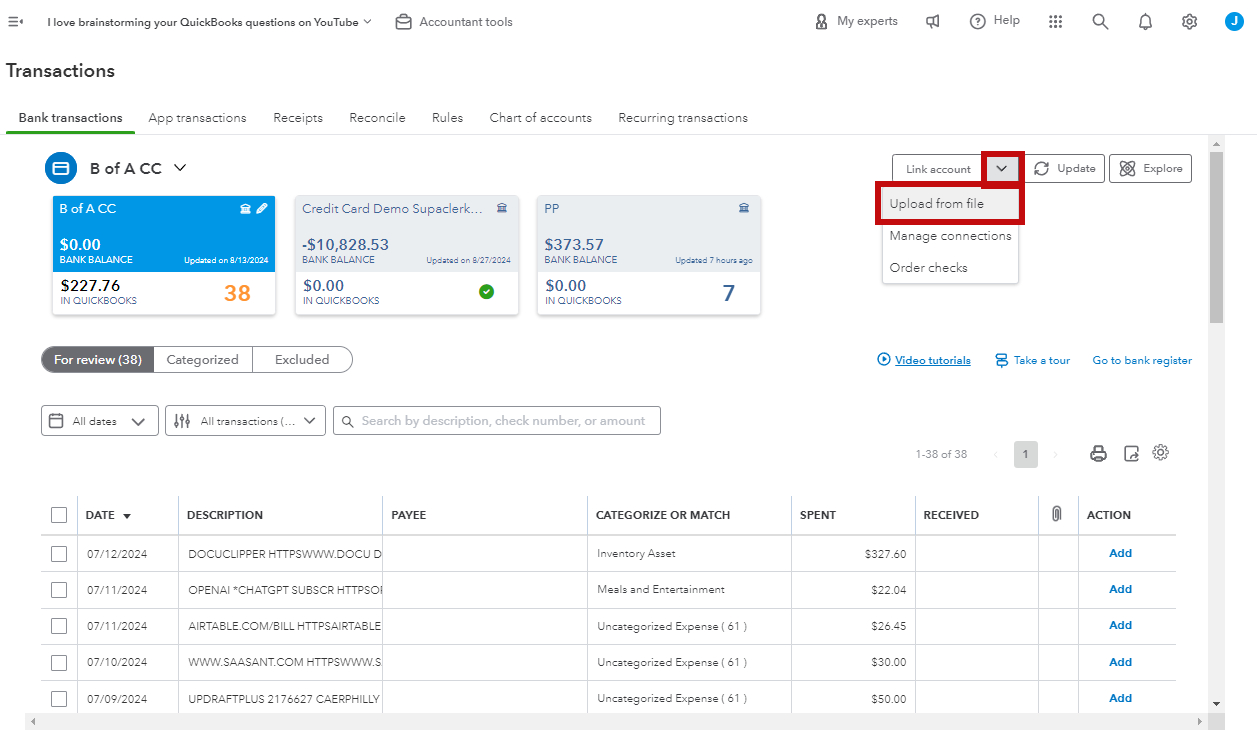Click the vertical scrollbar on the right
This screenshot has width=1257, height=730.
point(1216,238)
